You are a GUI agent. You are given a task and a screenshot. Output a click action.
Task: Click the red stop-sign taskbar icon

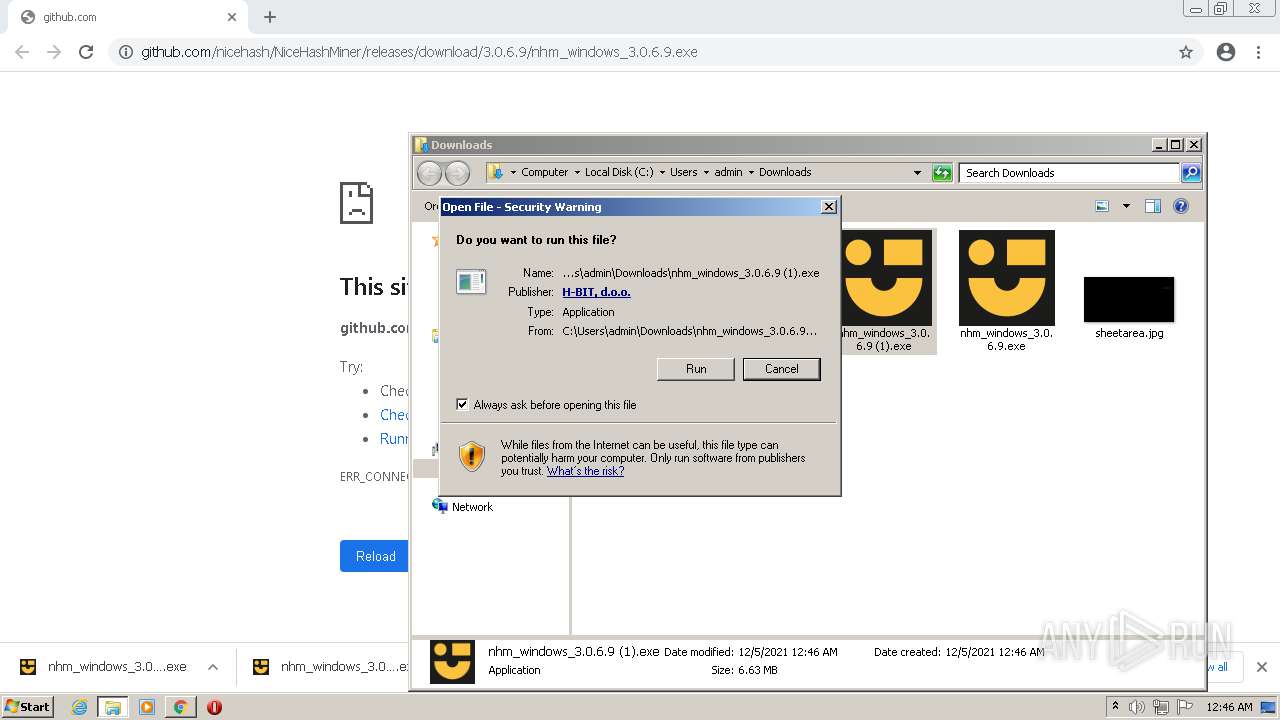point(214,707)
